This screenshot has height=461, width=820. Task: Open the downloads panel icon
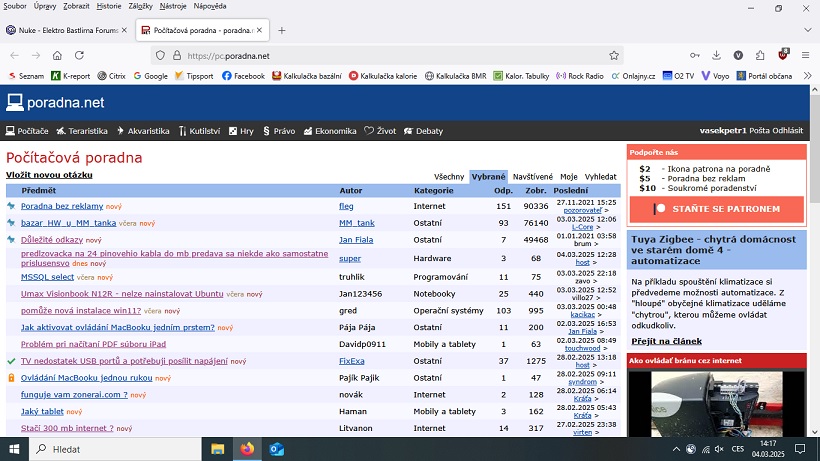(716, 56)
